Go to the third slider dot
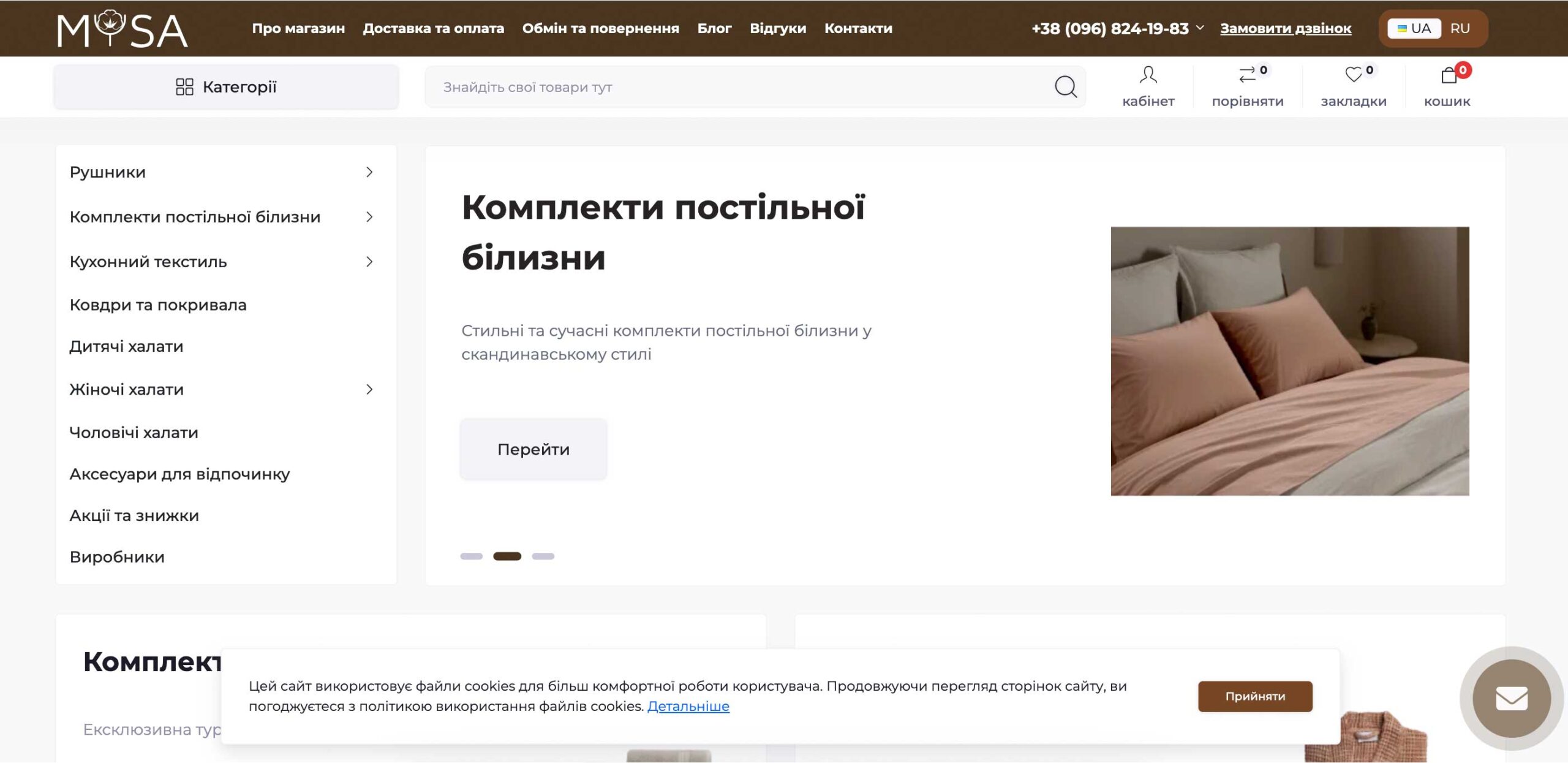1568x763 pixels. click(543, 556)
